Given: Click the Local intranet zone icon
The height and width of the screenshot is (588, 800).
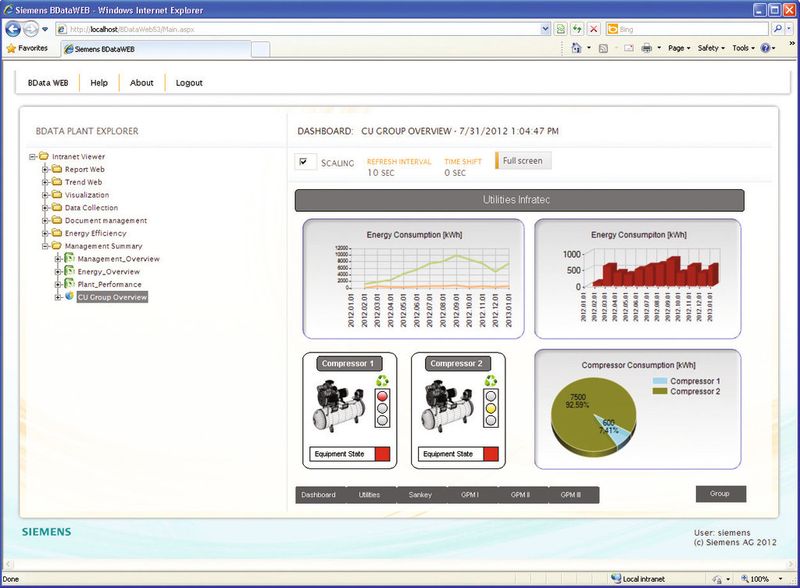Looking at the screenshot, I should click(616, 579).
